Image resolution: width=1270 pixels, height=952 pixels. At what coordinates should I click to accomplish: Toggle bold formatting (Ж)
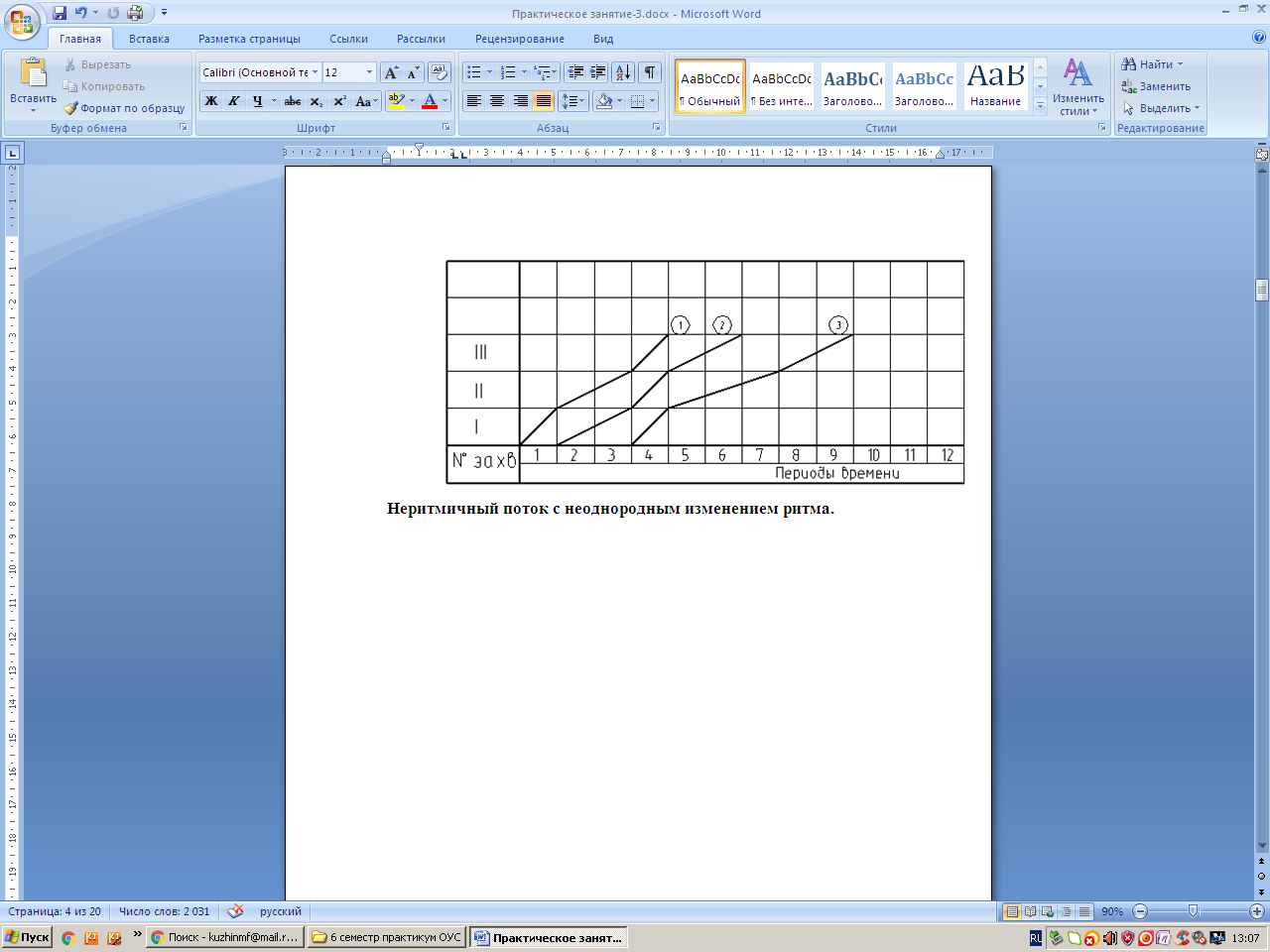(211, 101)
